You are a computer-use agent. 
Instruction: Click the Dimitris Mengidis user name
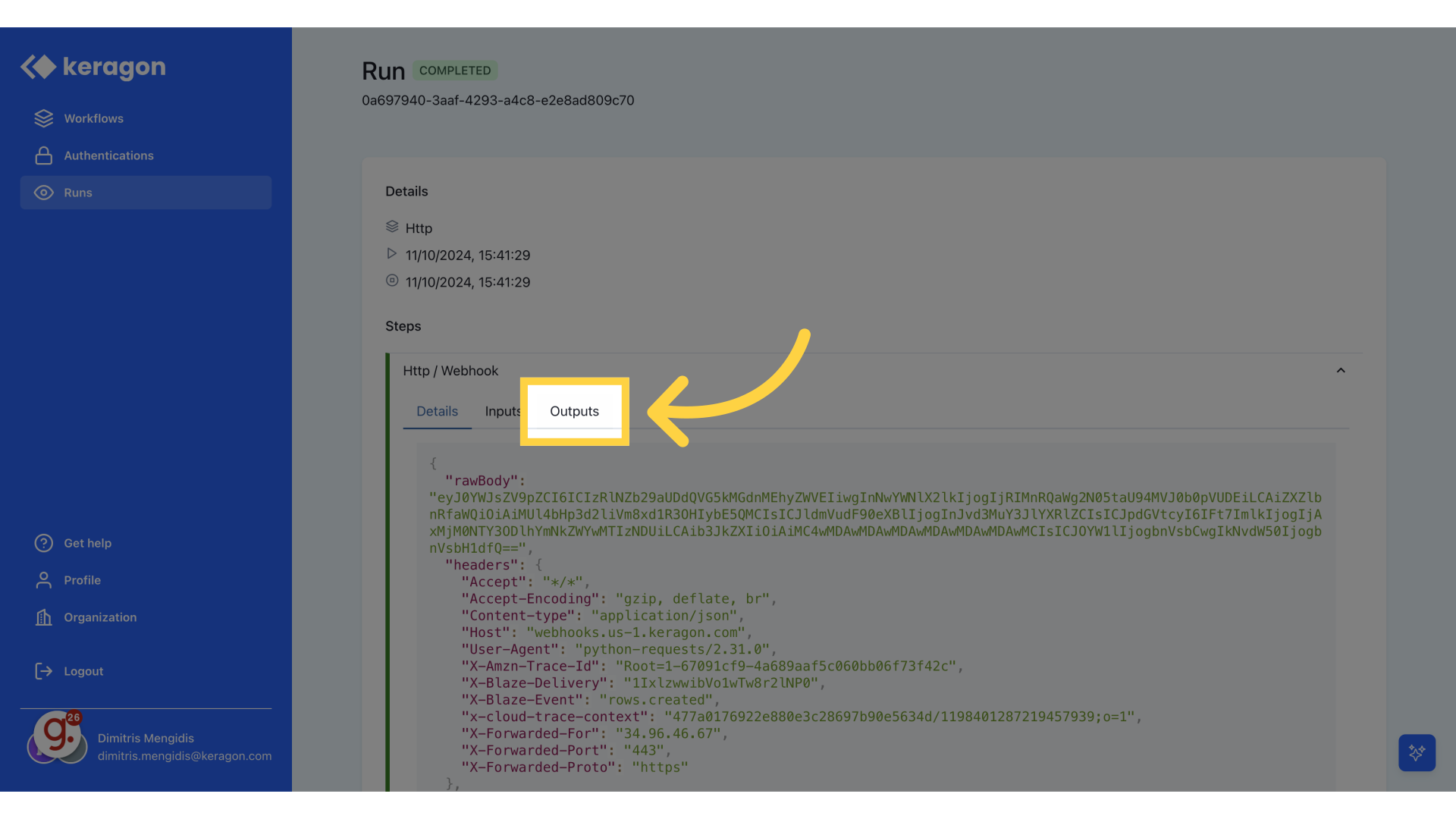click(146, 738)
